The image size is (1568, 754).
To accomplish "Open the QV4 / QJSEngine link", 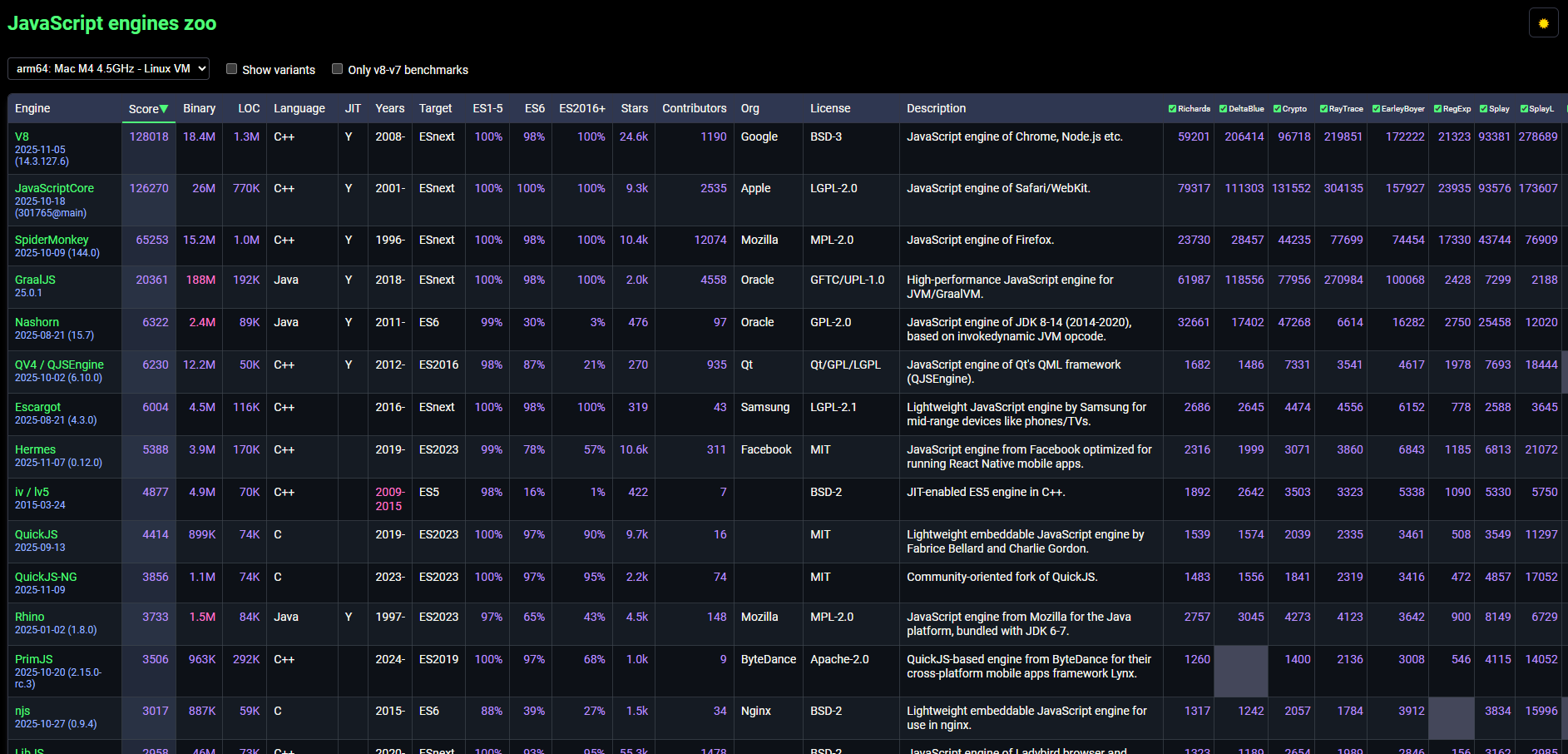I will pos(59,365).
